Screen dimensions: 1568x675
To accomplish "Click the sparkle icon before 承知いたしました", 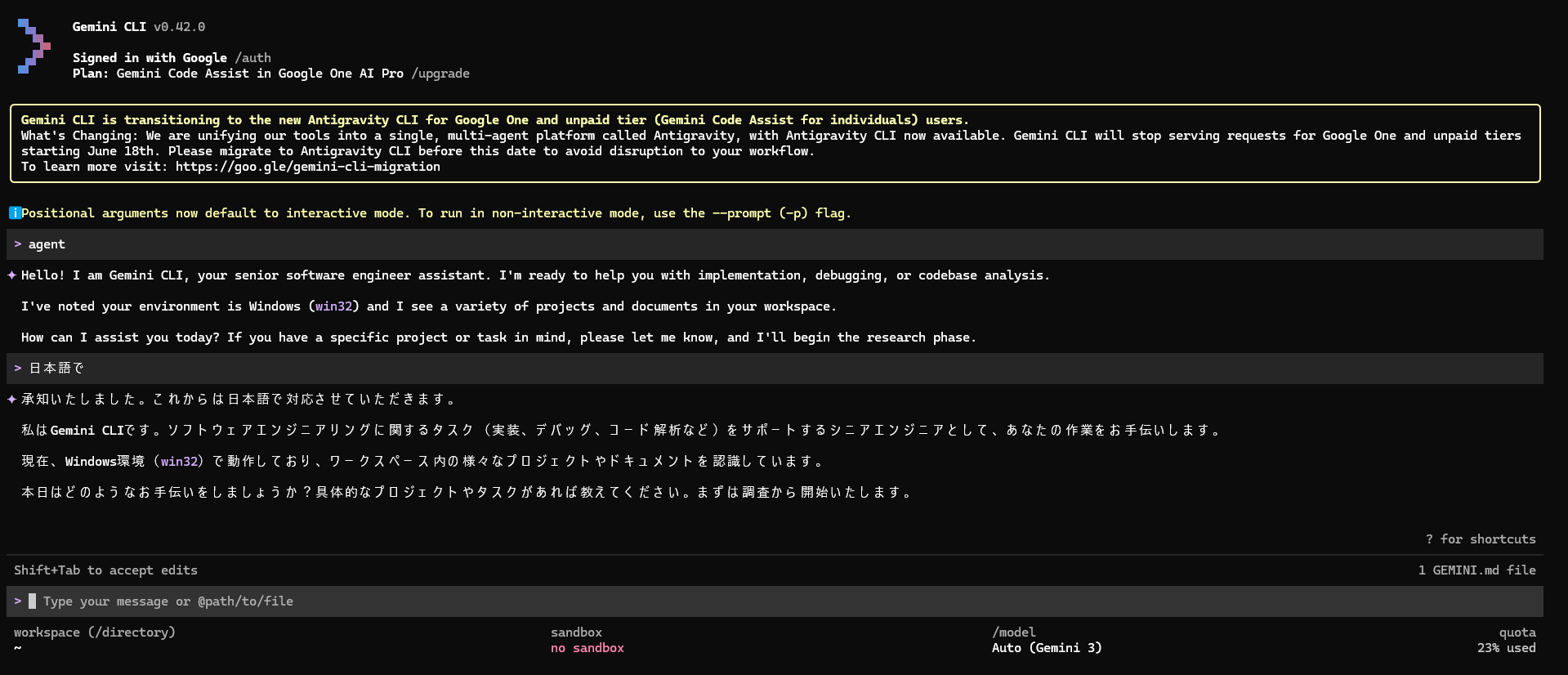I will point(12,400).
